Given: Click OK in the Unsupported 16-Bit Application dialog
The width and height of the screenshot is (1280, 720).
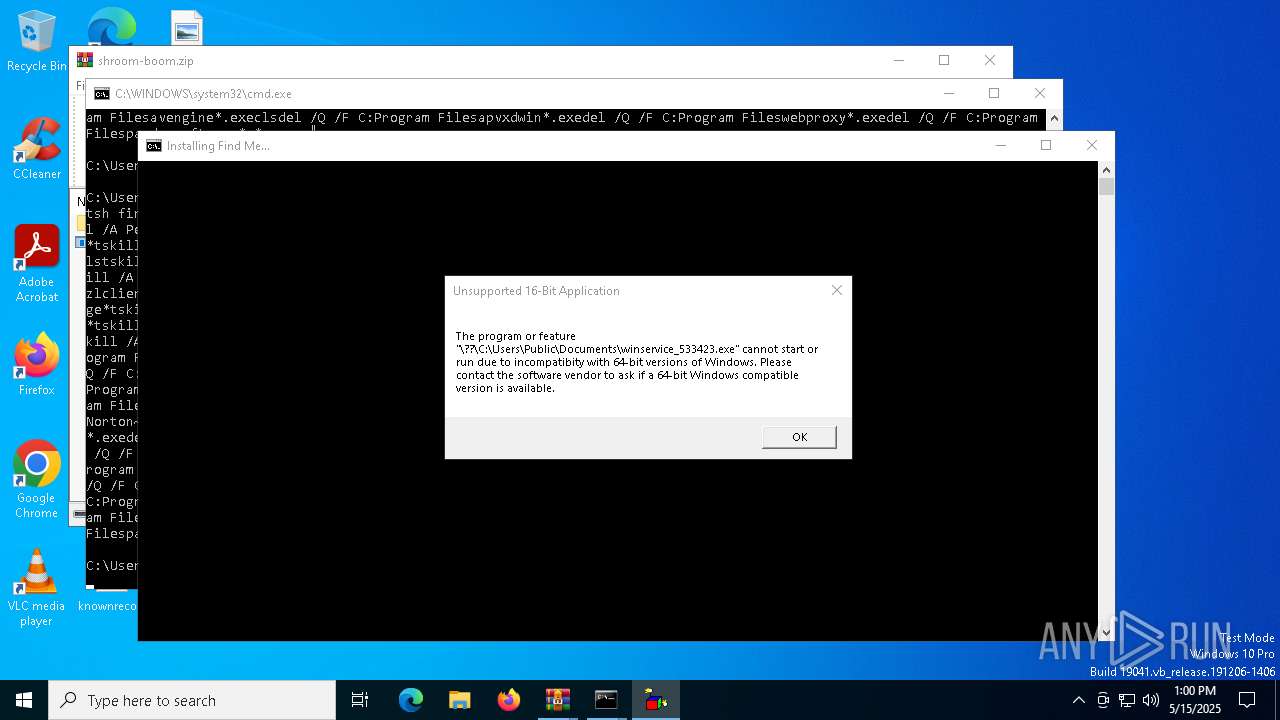Looking at the screenshot, I should pos(799,437).
